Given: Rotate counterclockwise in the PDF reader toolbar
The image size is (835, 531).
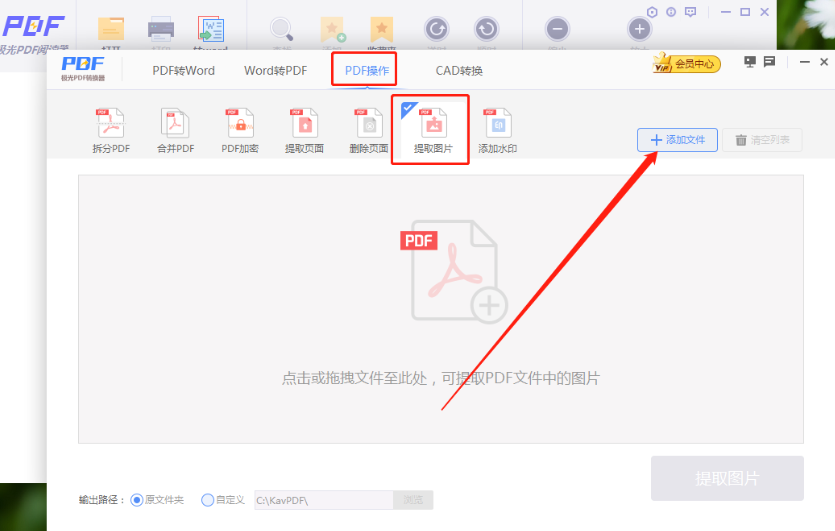Looking at the screenshot, I should [436, 29].
